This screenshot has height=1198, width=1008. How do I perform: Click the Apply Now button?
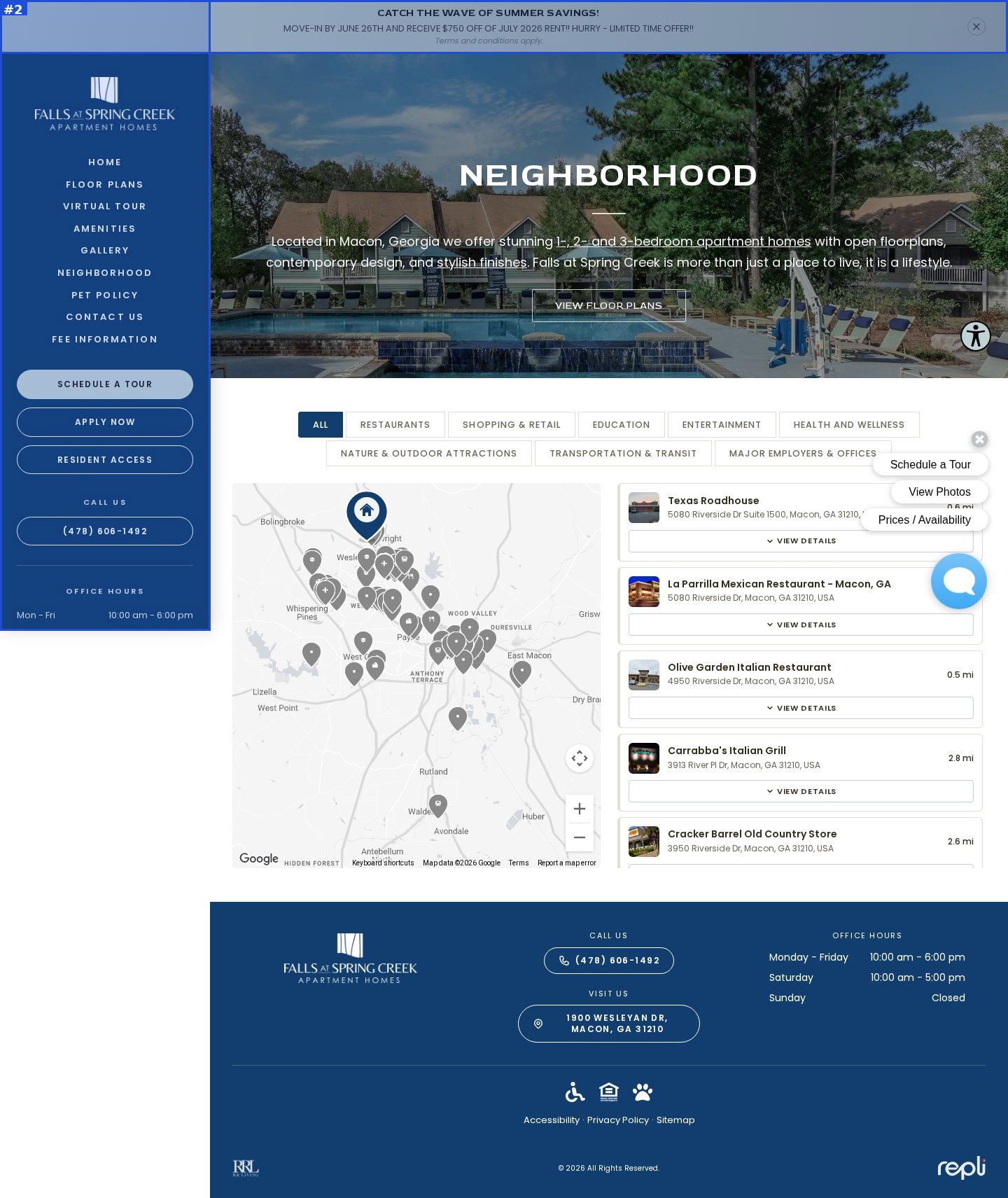point(105,422)
